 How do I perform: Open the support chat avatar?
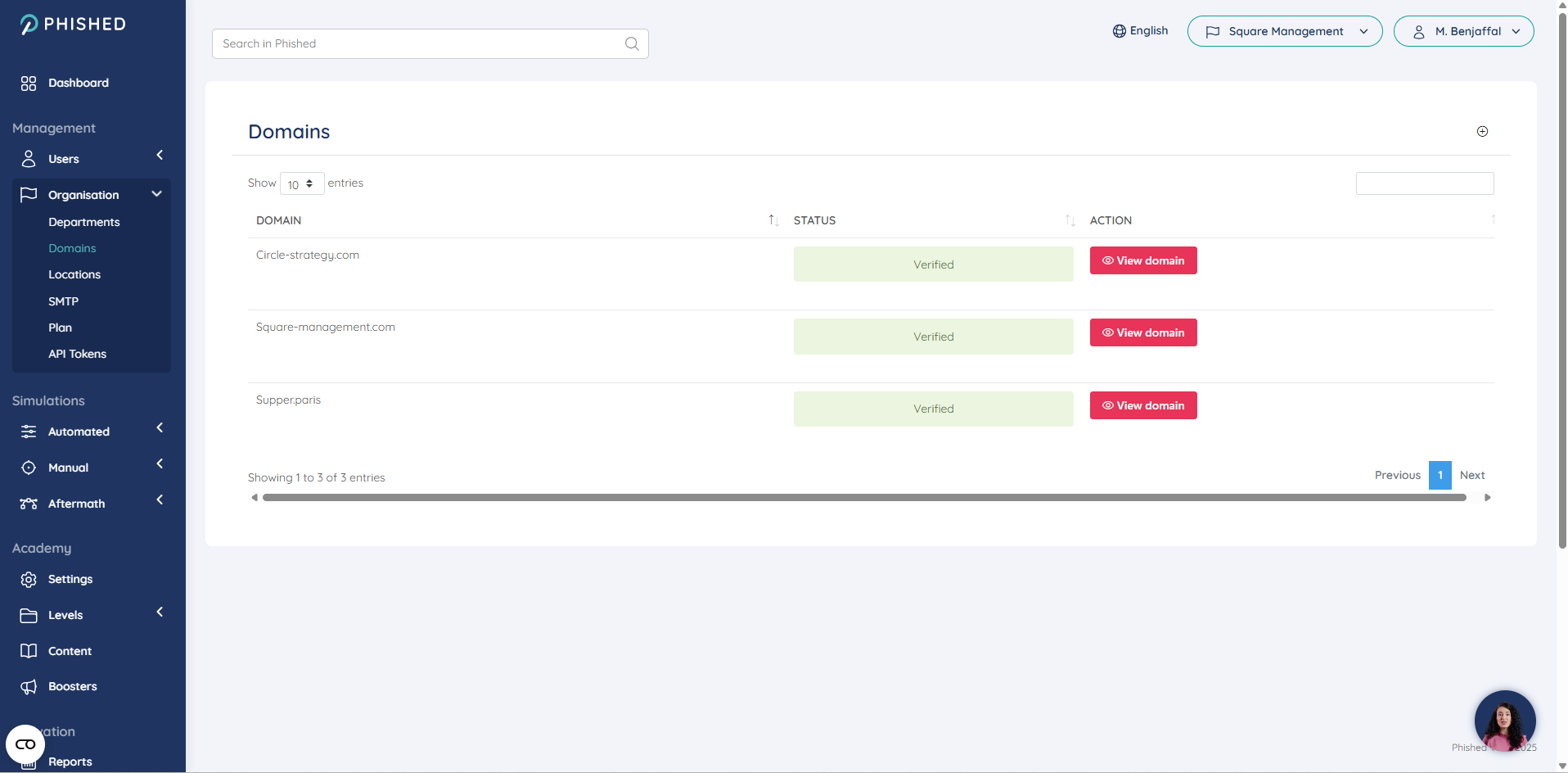(1504, 721)
